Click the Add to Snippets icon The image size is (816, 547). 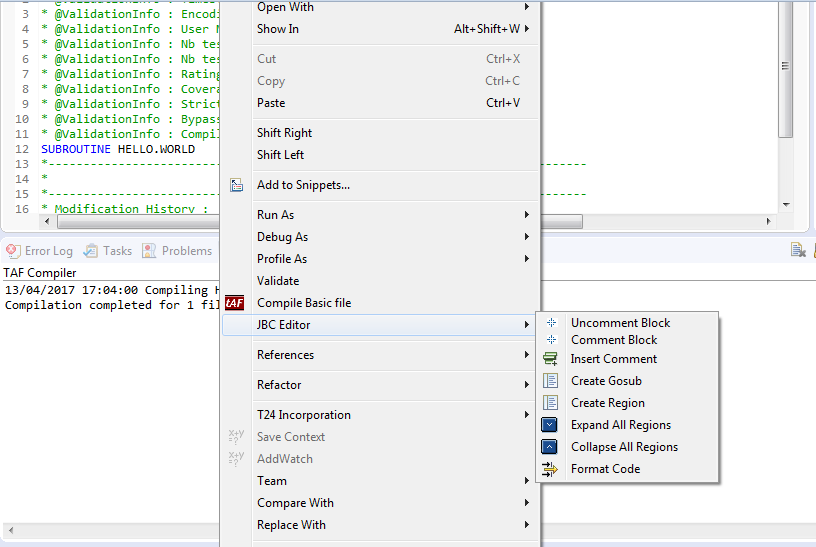pyautogui.click(x=237, y=185)
